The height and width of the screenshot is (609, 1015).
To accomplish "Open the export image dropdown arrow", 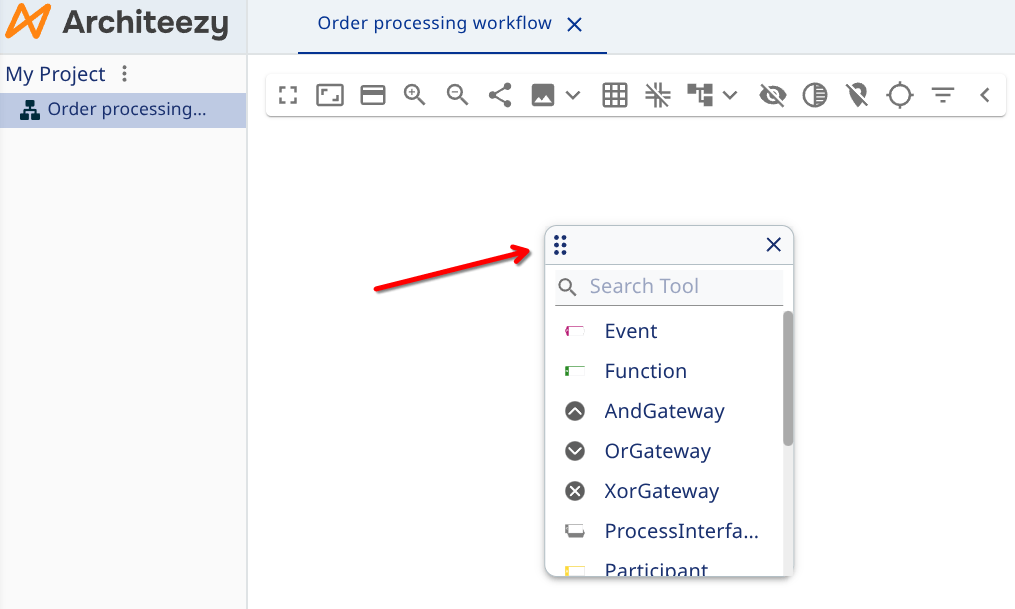I will (573, 95).
